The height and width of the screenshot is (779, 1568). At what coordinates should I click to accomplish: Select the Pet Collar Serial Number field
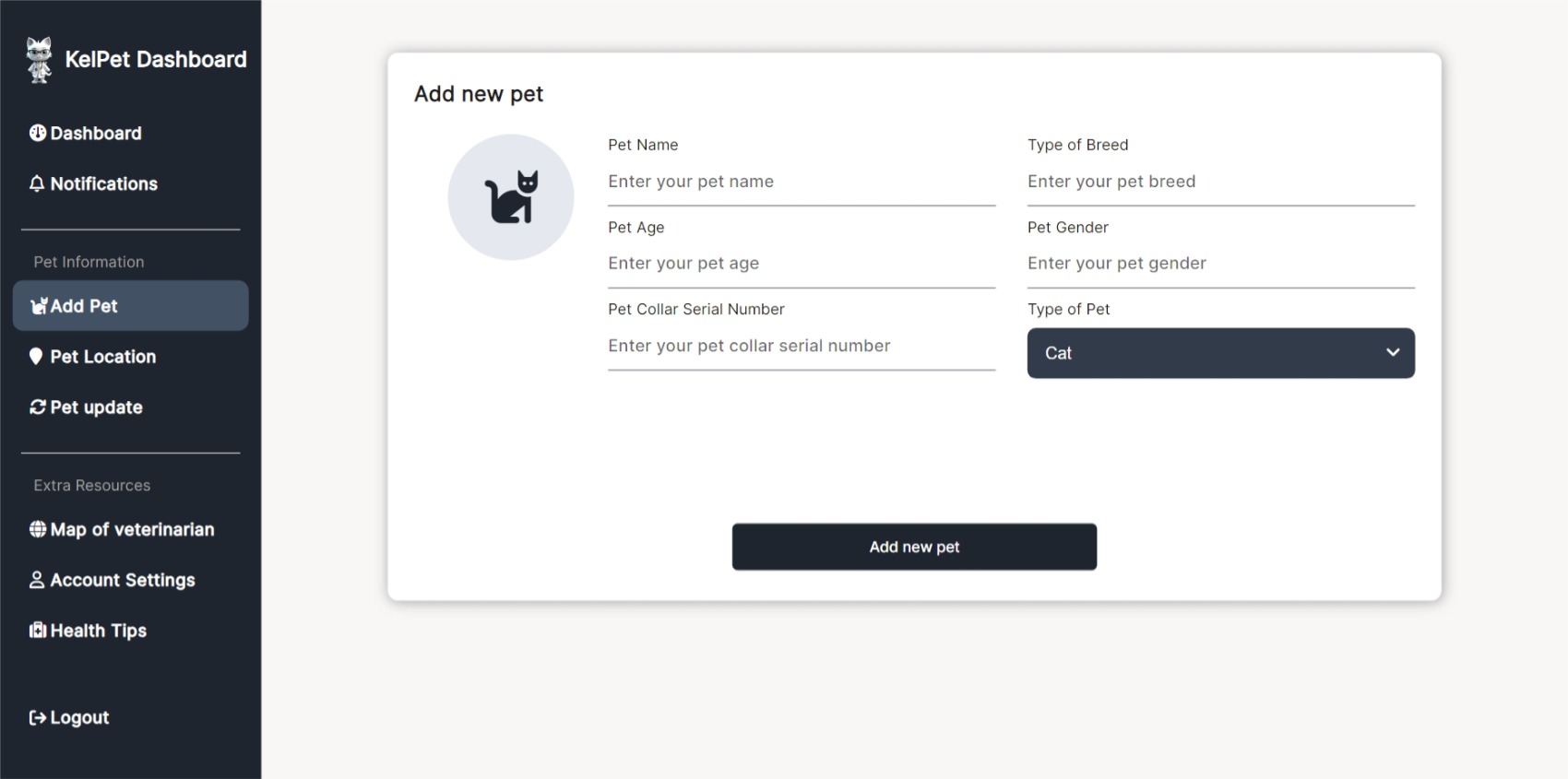[x=802, y=346]
